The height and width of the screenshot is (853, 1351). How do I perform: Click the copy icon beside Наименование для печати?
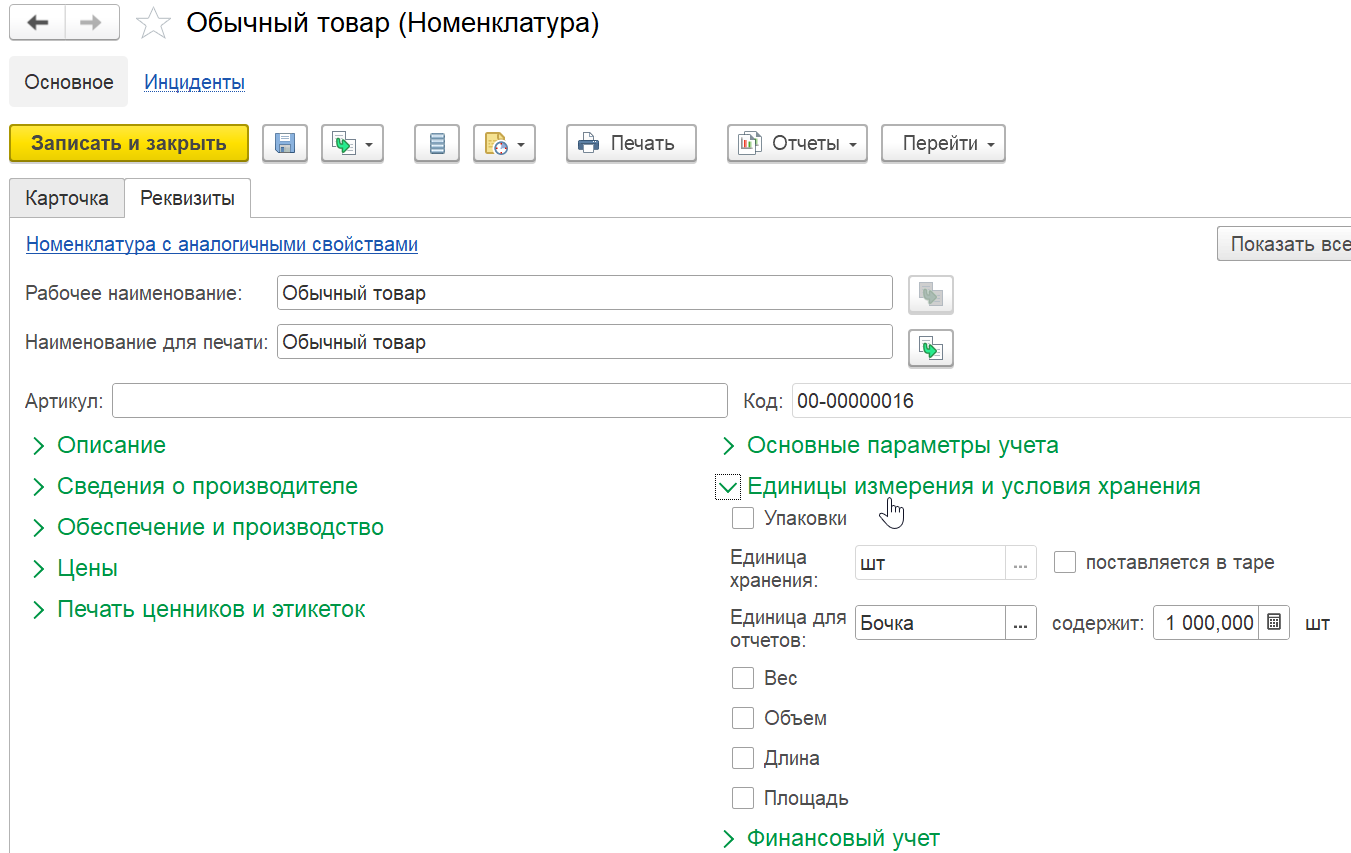pos(931,349)
